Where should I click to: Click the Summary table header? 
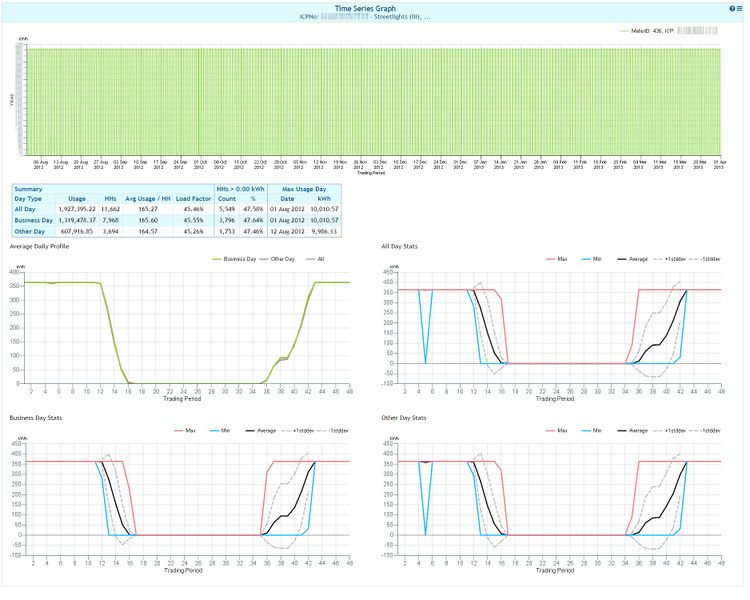[28, 189]
